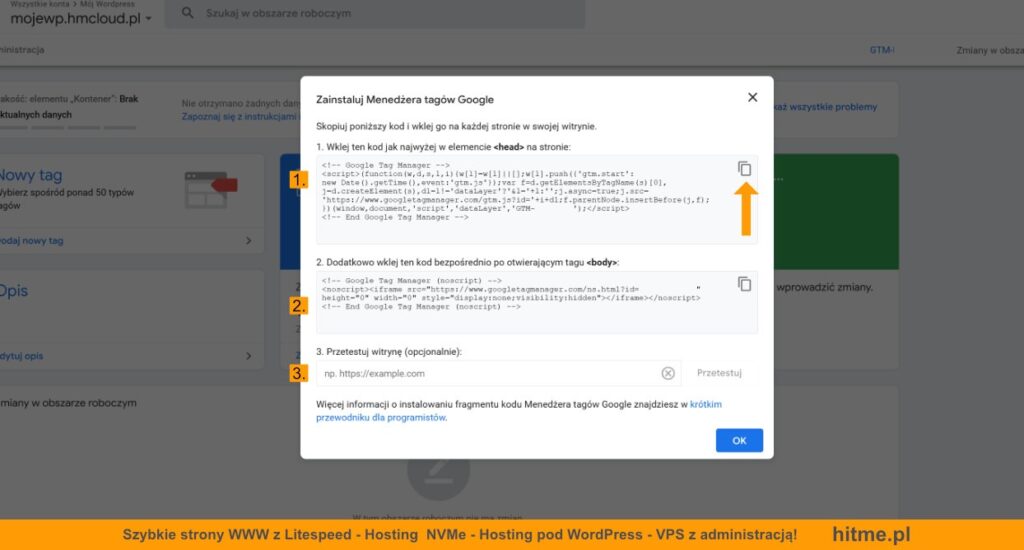Image resolution: width=1024 pixels, height=550 pixels.
Task: Clear the test URL field with circled X
Action: pyautogui.click(x=668, y=373)
